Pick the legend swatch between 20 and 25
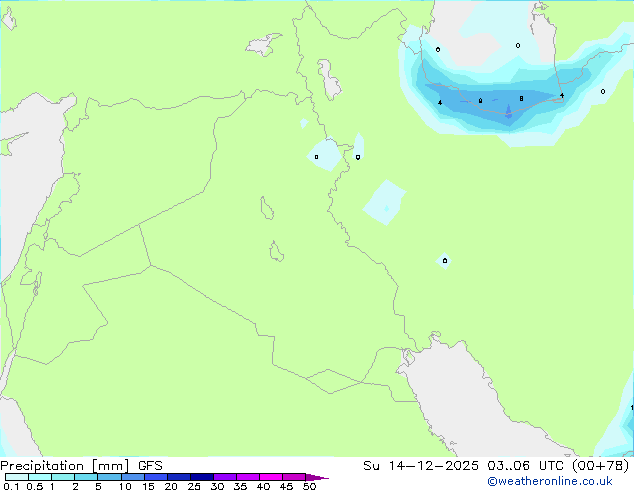This screenshot has height=490, width=634. click(x=179, y=477)
